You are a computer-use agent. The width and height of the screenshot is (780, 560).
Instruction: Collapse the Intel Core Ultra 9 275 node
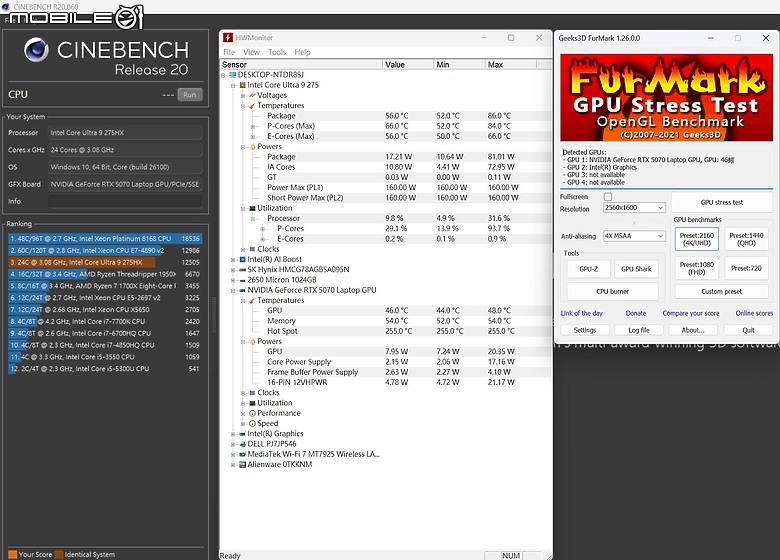coord(233,85)
